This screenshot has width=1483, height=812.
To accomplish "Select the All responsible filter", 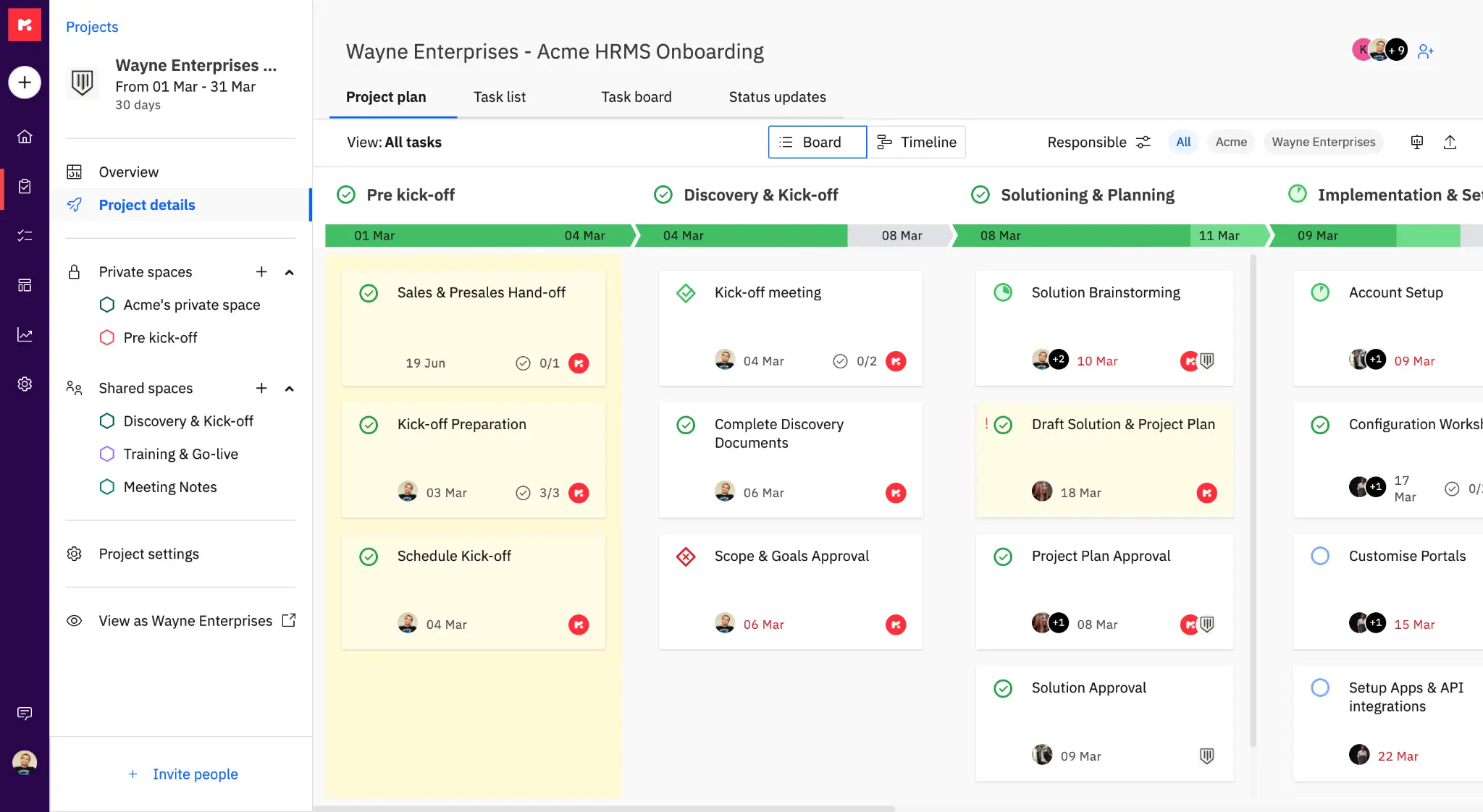I will 1182,142.
